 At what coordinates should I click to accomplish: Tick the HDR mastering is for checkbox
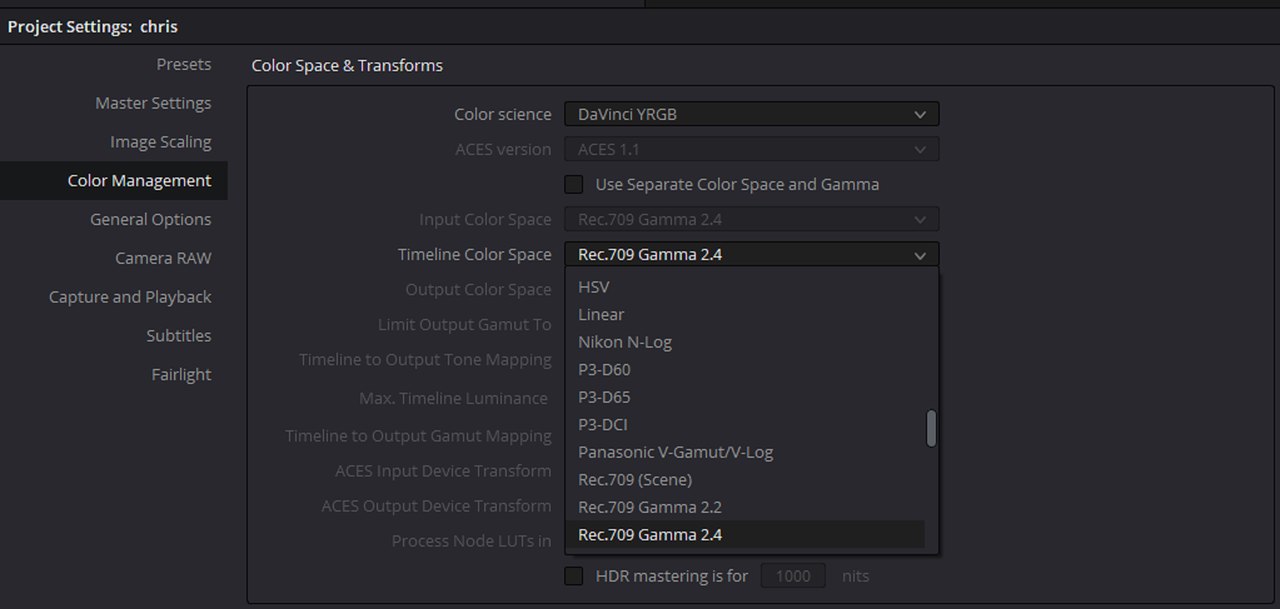[574, 576]
